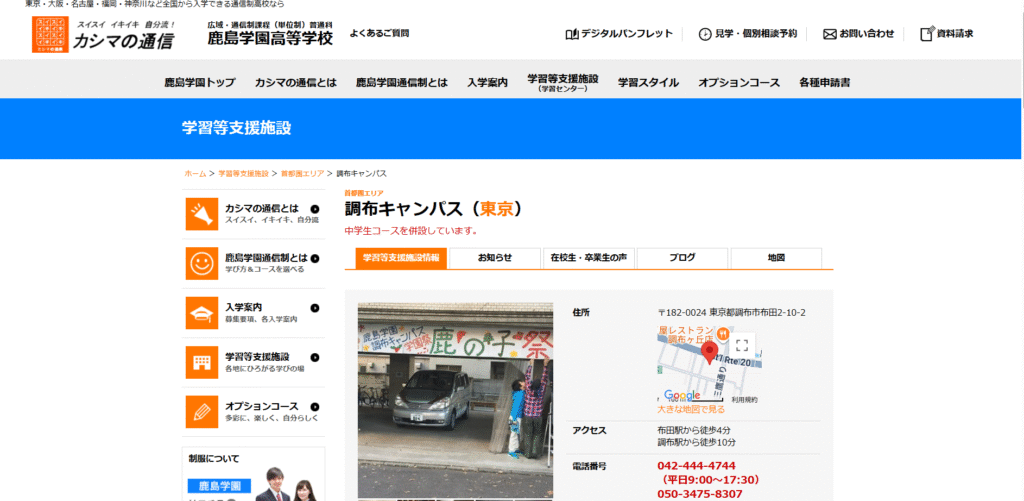This screenshot has width=1024, height=501.
Task: Click the Google logo on the map
Action: coord(682,395)
